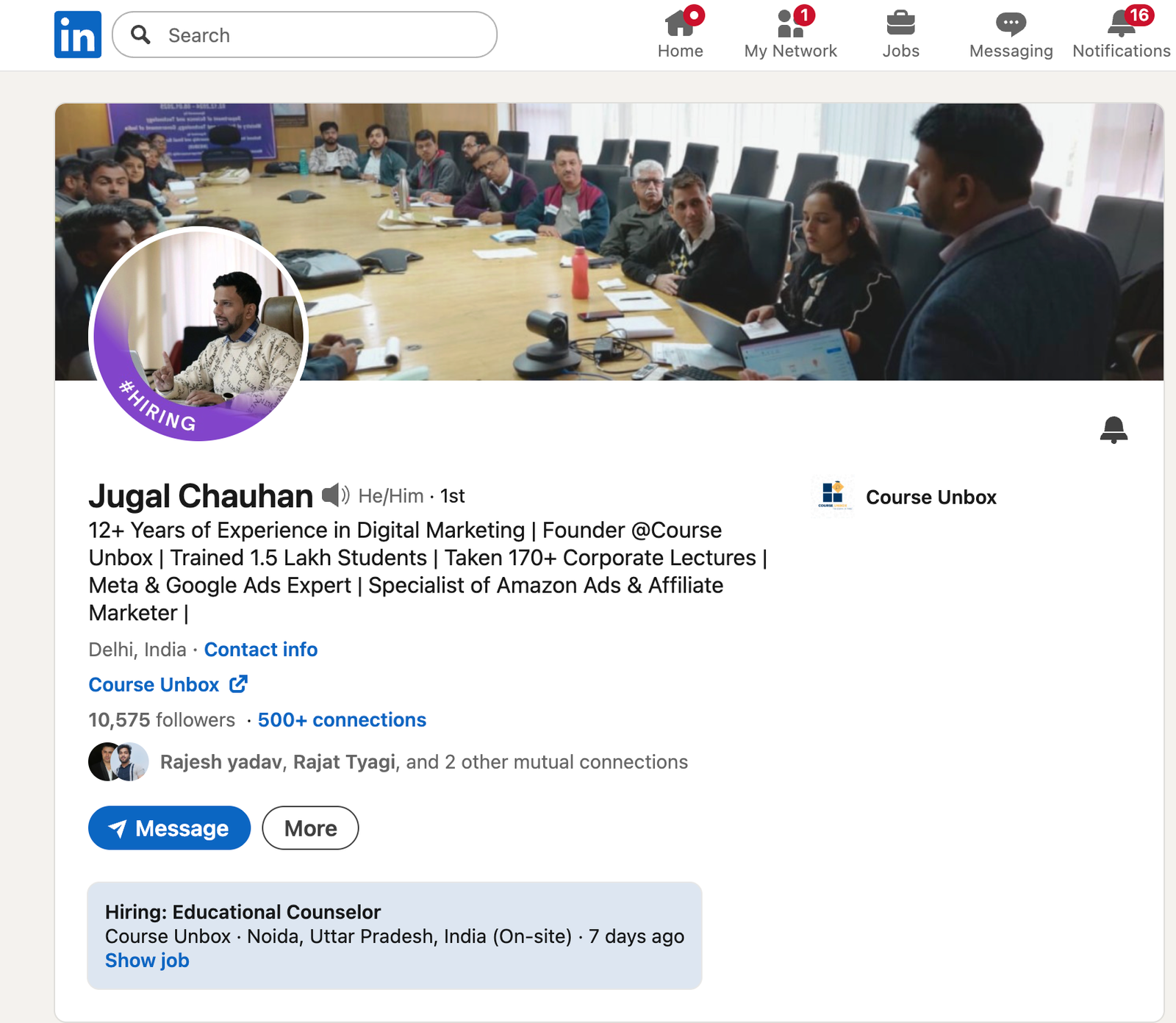Open the conference room cover photo
The width and height of the screenshot is (1176, 1023).
coord(661,220)
